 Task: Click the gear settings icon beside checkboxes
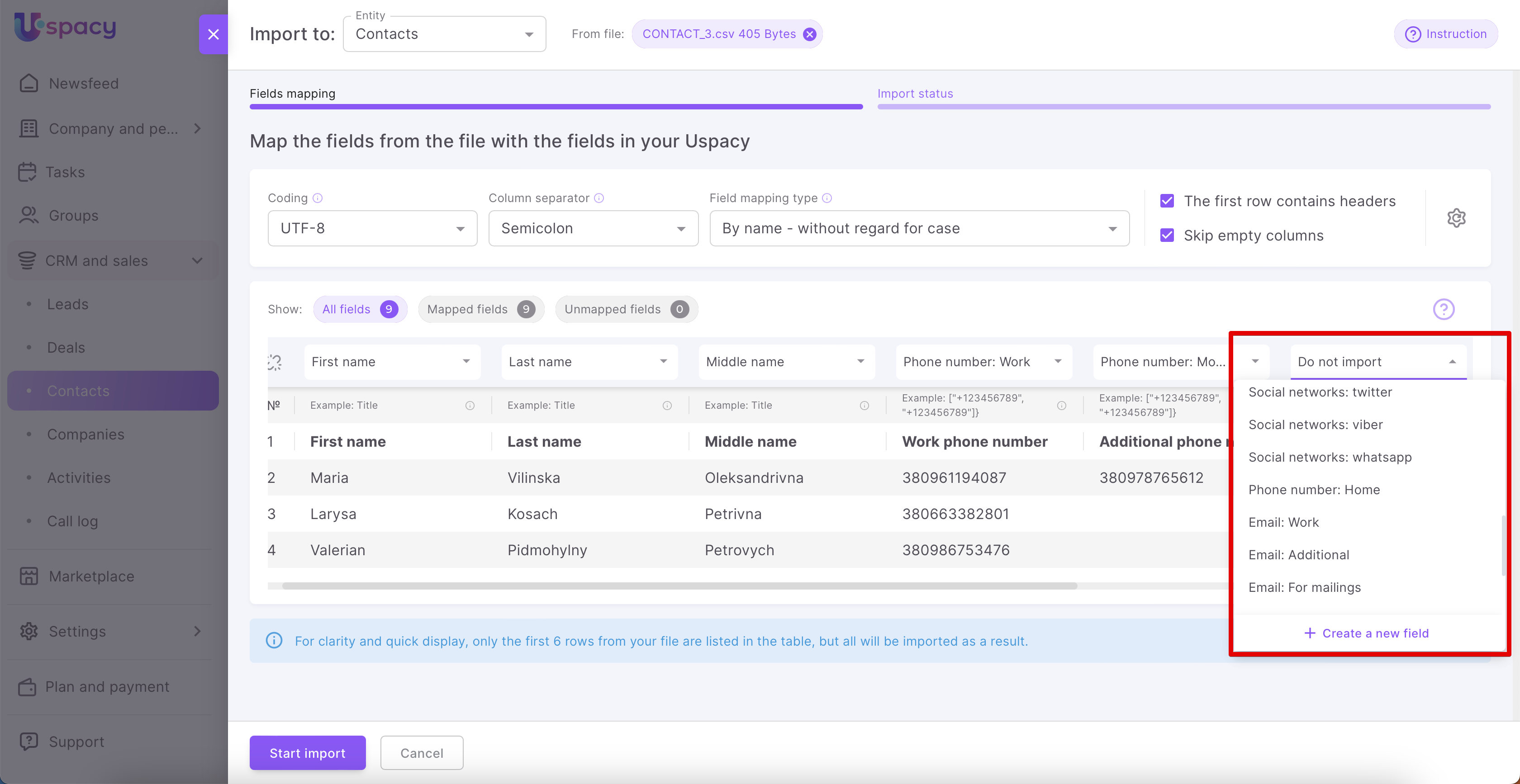(x=1456, y=217)
